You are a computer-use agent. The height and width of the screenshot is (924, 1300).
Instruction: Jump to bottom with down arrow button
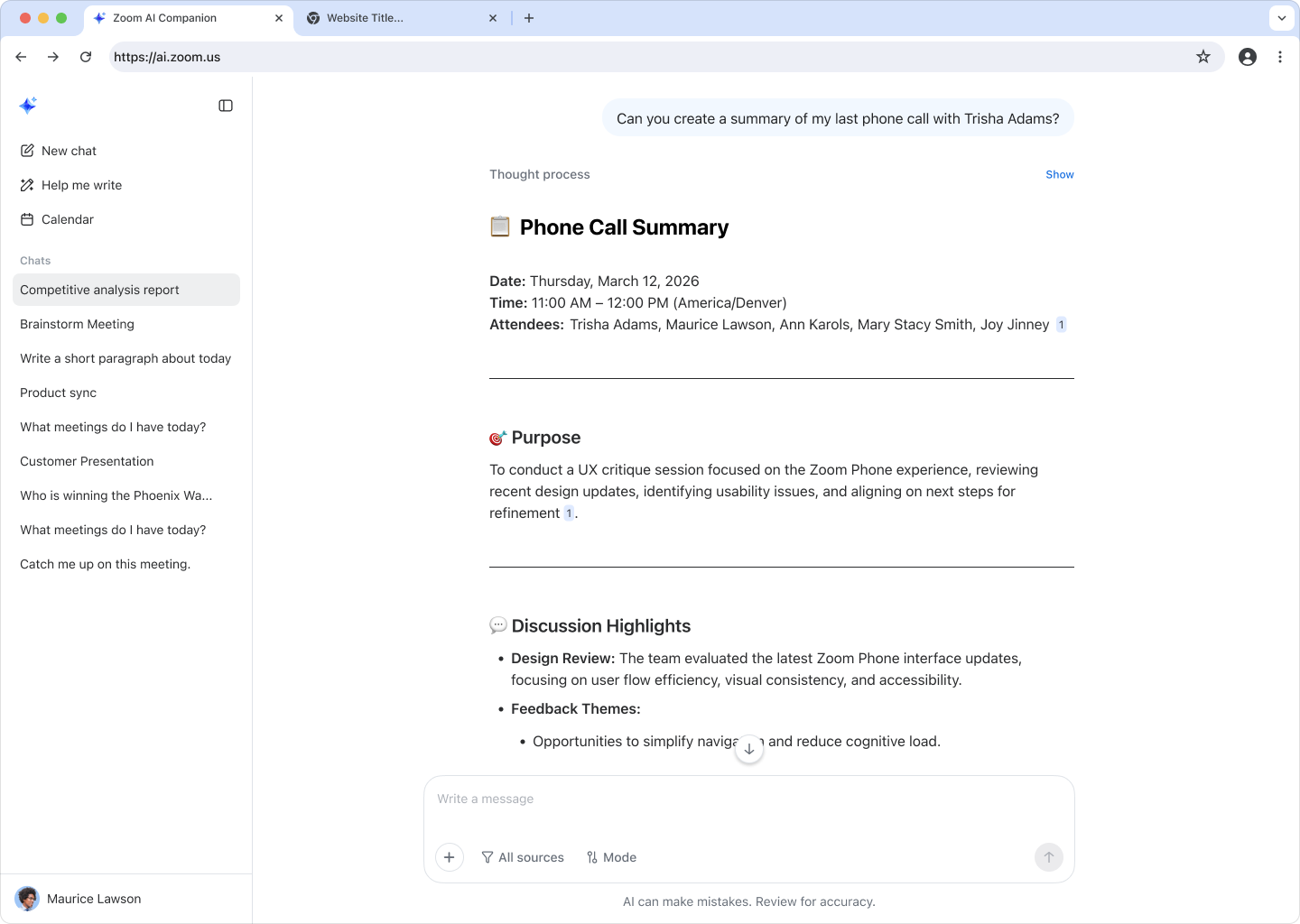tap(749, 749)
